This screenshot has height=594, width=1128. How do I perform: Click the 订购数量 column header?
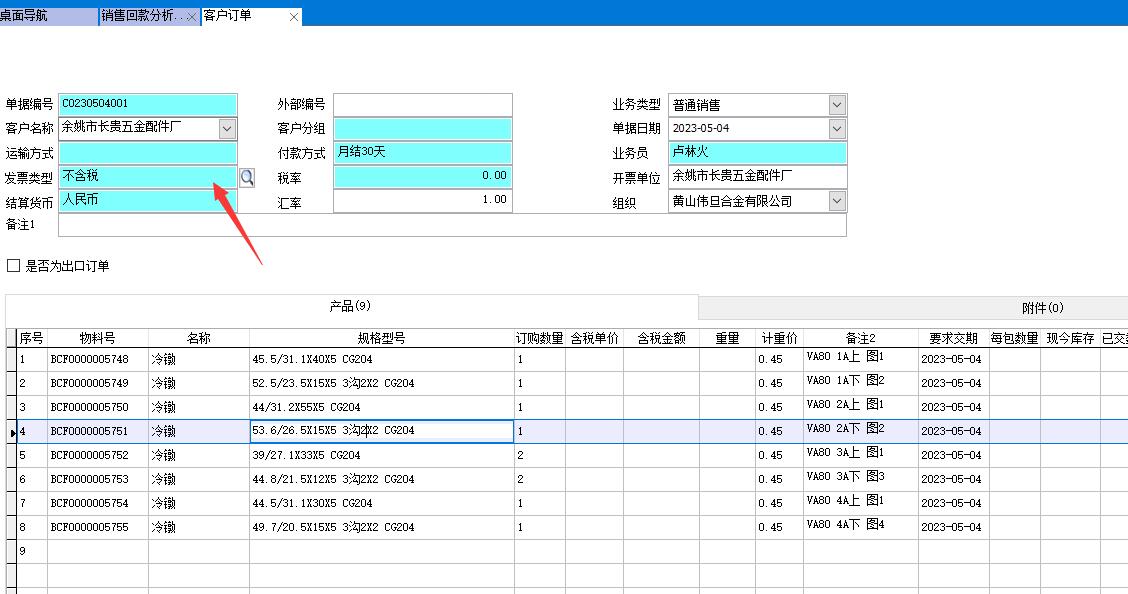tap(539, 339)
